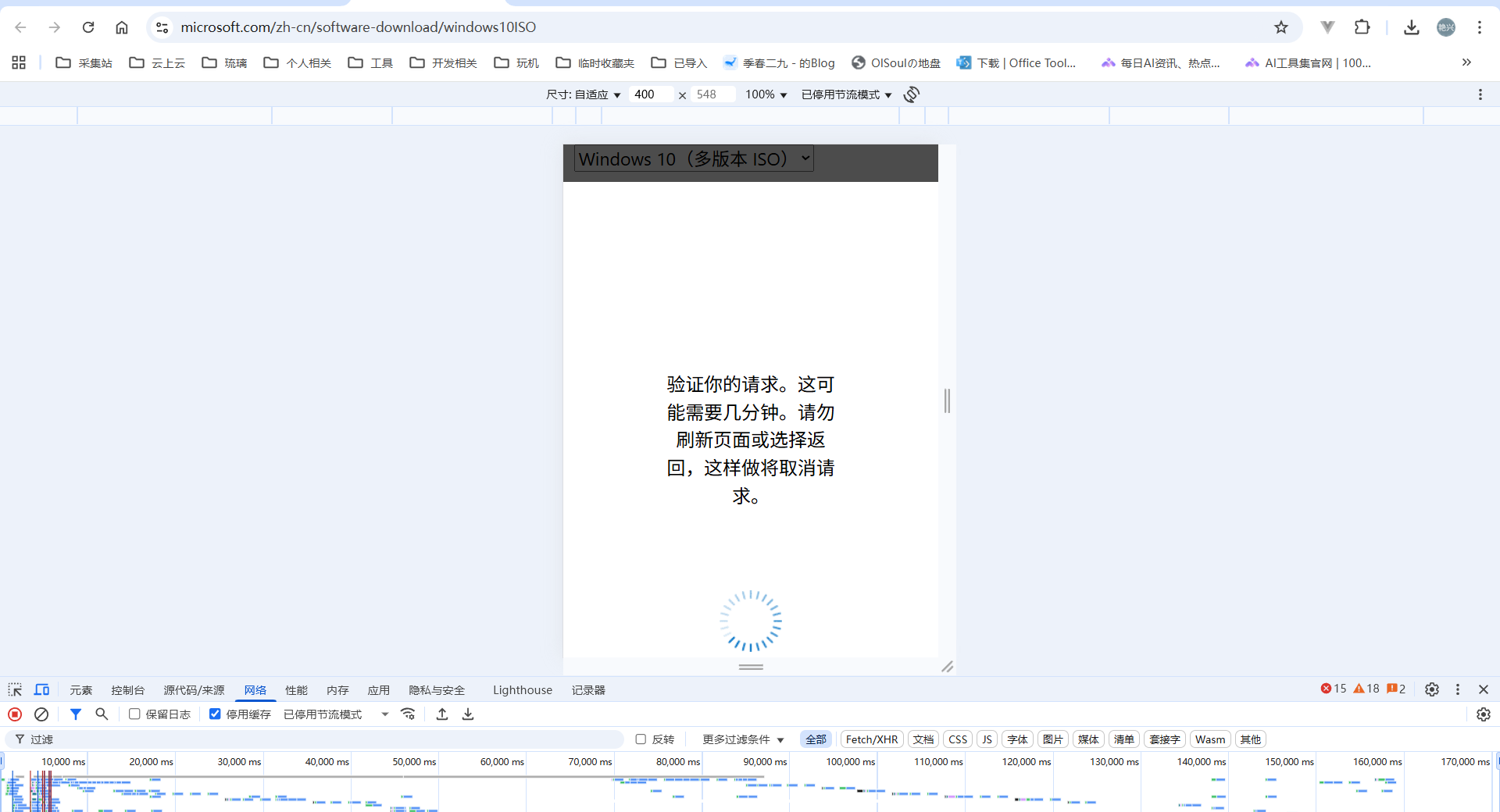The image size is (1500, 812).
Task: Toggle the device toolbar icon in DevTools
Action: pyautogui.click(x=41, y=690)
